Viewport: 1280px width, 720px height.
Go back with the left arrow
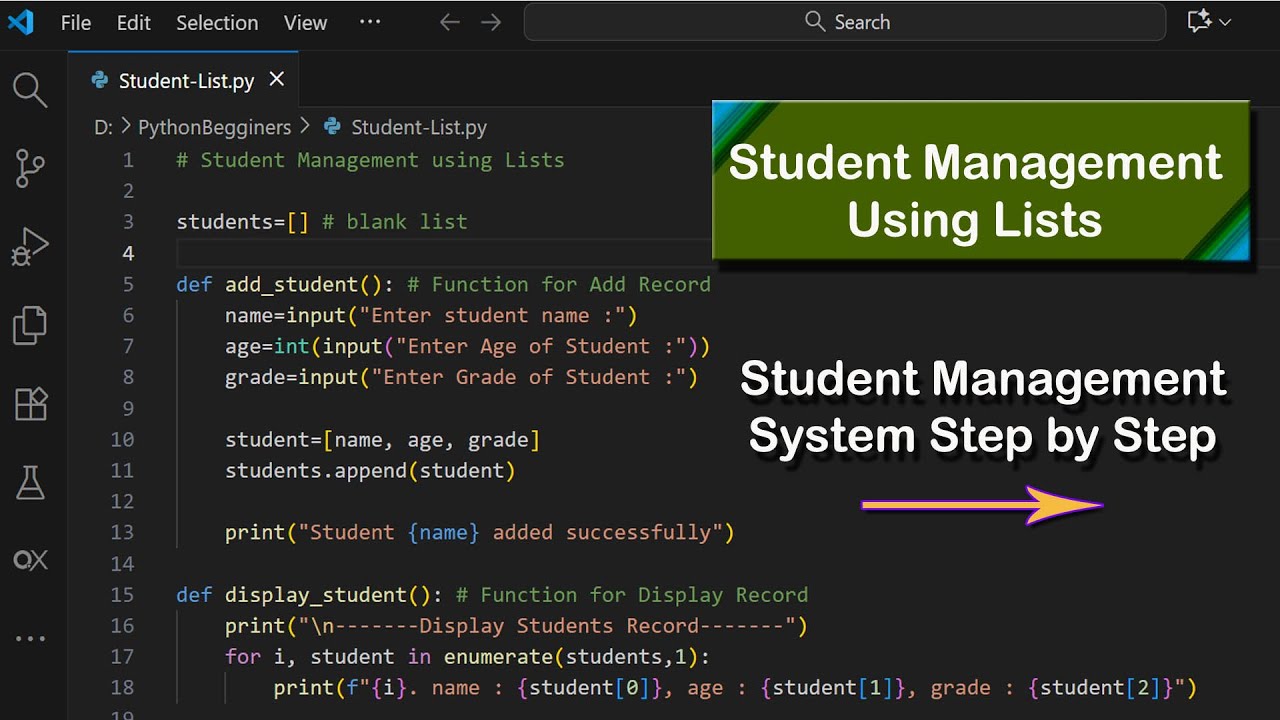click(450, 22)
